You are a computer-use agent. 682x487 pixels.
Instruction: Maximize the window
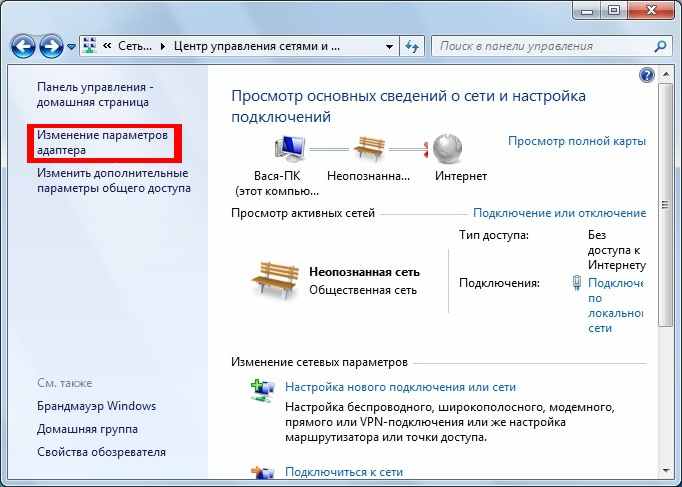point(614,10)
